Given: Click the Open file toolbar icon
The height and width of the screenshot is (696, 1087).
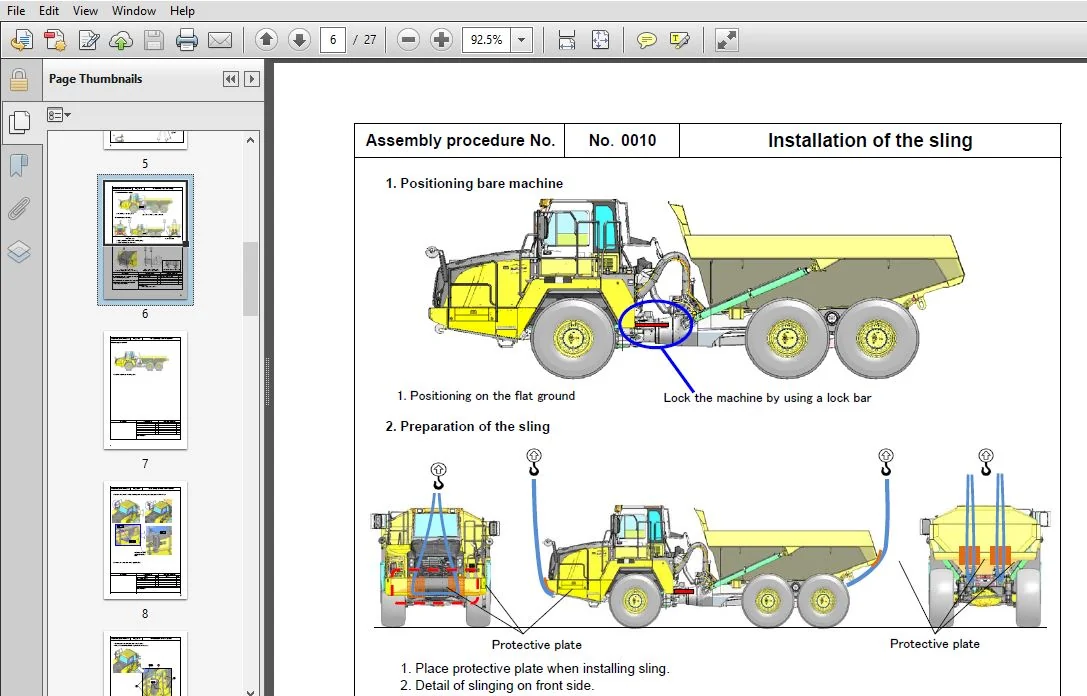Looking at the screenshot, I should click(x=21, y=40).
